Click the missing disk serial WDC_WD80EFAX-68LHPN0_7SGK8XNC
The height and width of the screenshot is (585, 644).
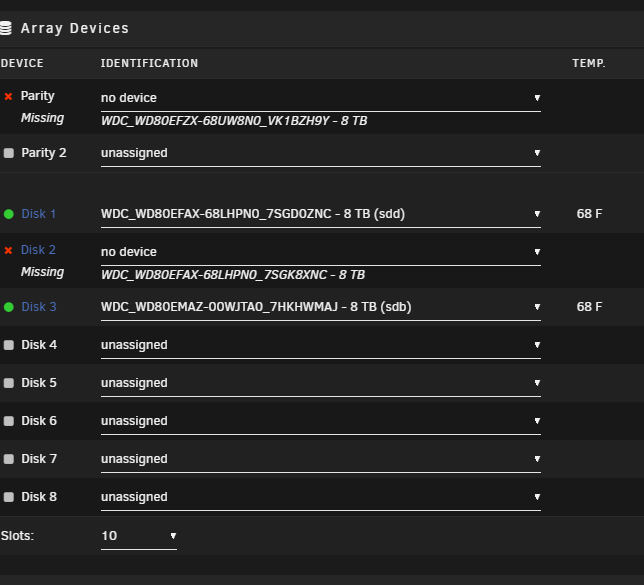[214, 275]
